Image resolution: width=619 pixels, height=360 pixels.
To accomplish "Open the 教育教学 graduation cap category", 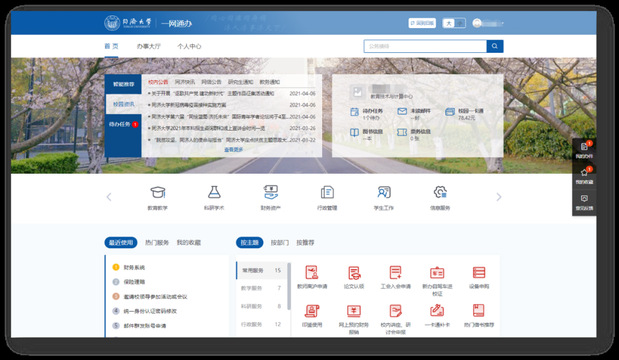I will click(158, 193).
